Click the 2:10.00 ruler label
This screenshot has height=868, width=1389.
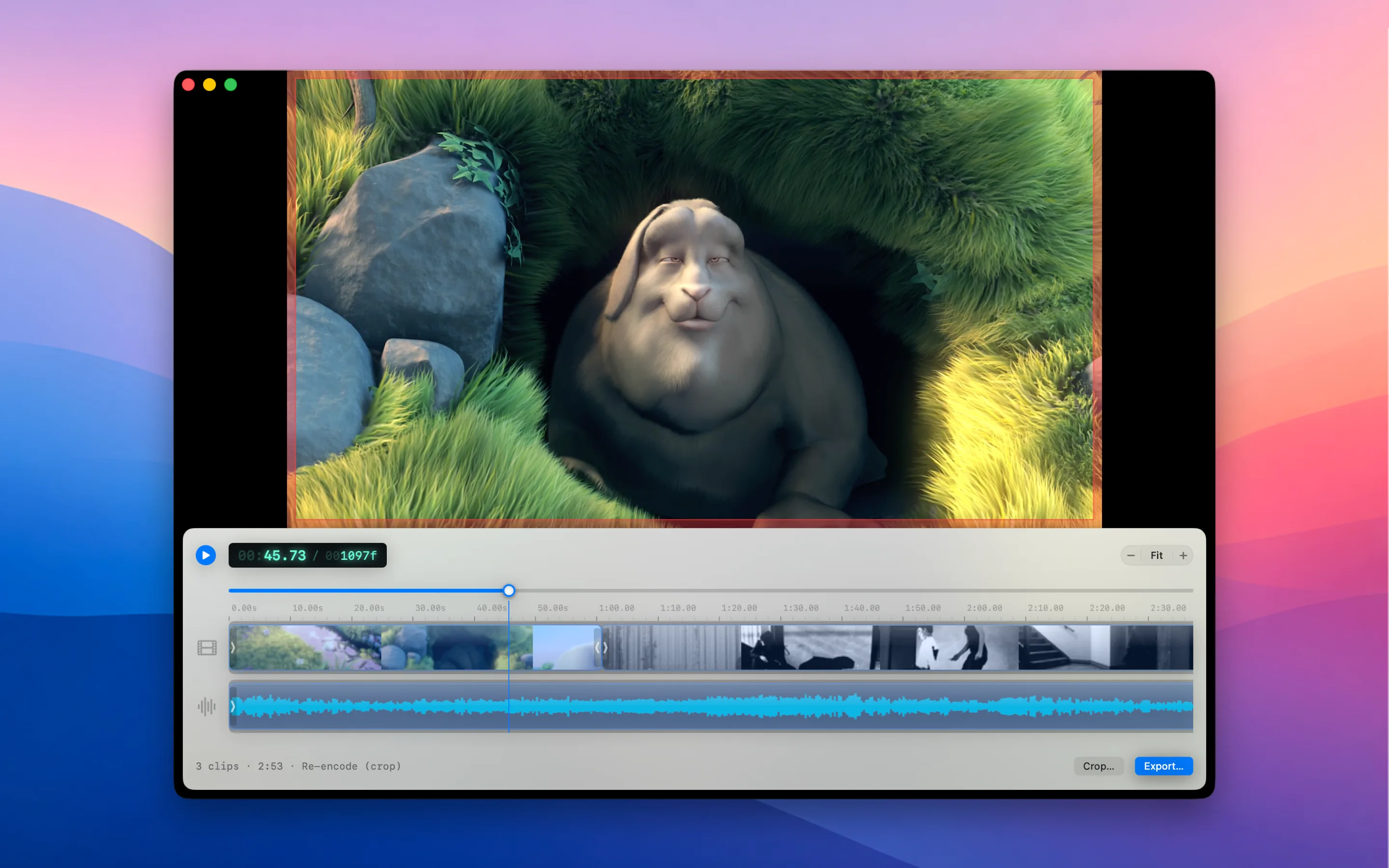pyautogui.click(x=1045, y=608)
